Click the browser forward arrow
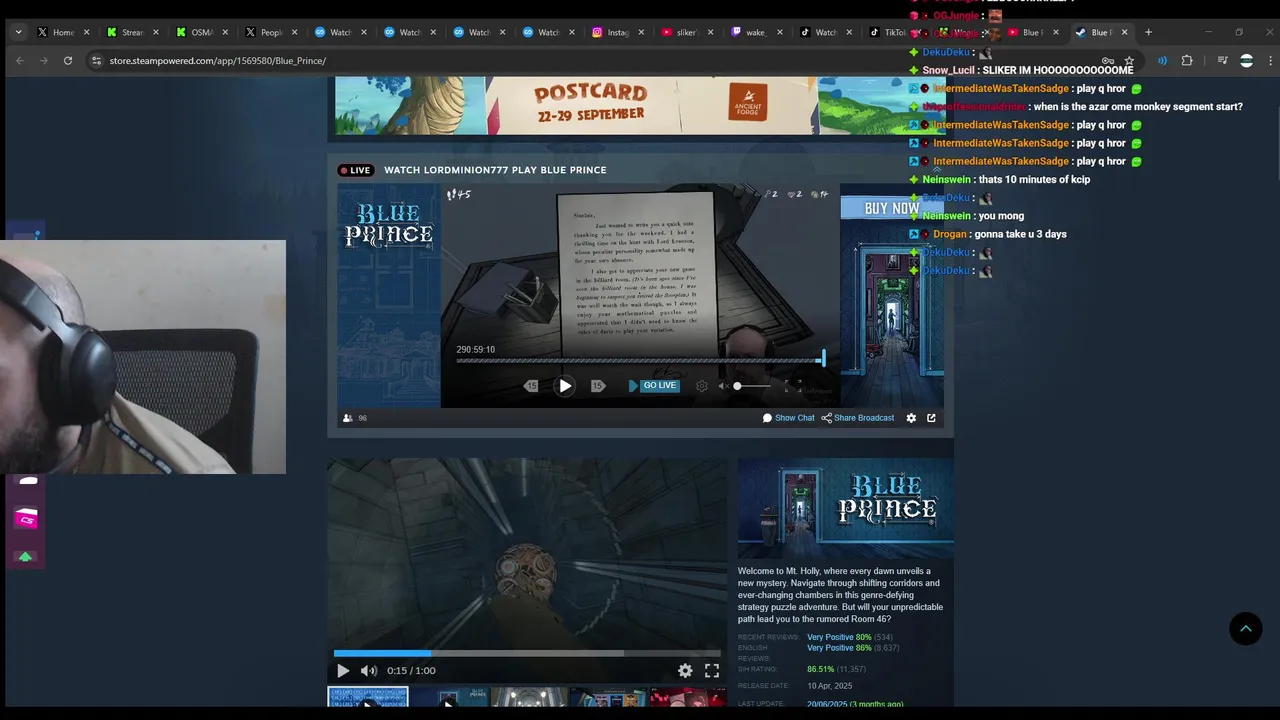Image resolution: width=1280 pixels, height=720 pixels. pyautogui.click(x=44, y=61)
